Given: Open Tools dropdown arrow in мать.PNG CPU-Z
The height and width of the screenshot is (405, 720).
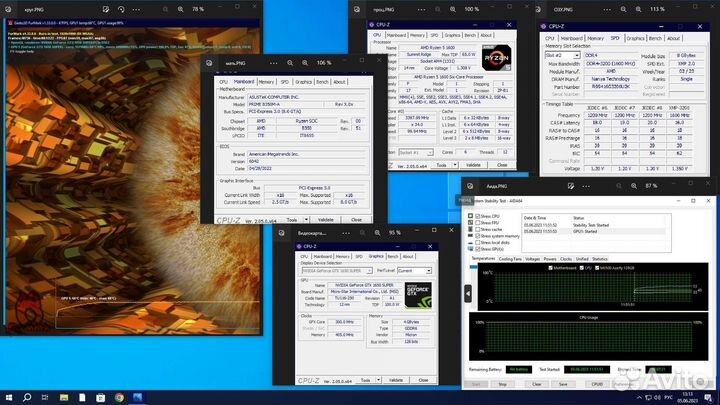Looking at the screenshot, I should point(306,220).
